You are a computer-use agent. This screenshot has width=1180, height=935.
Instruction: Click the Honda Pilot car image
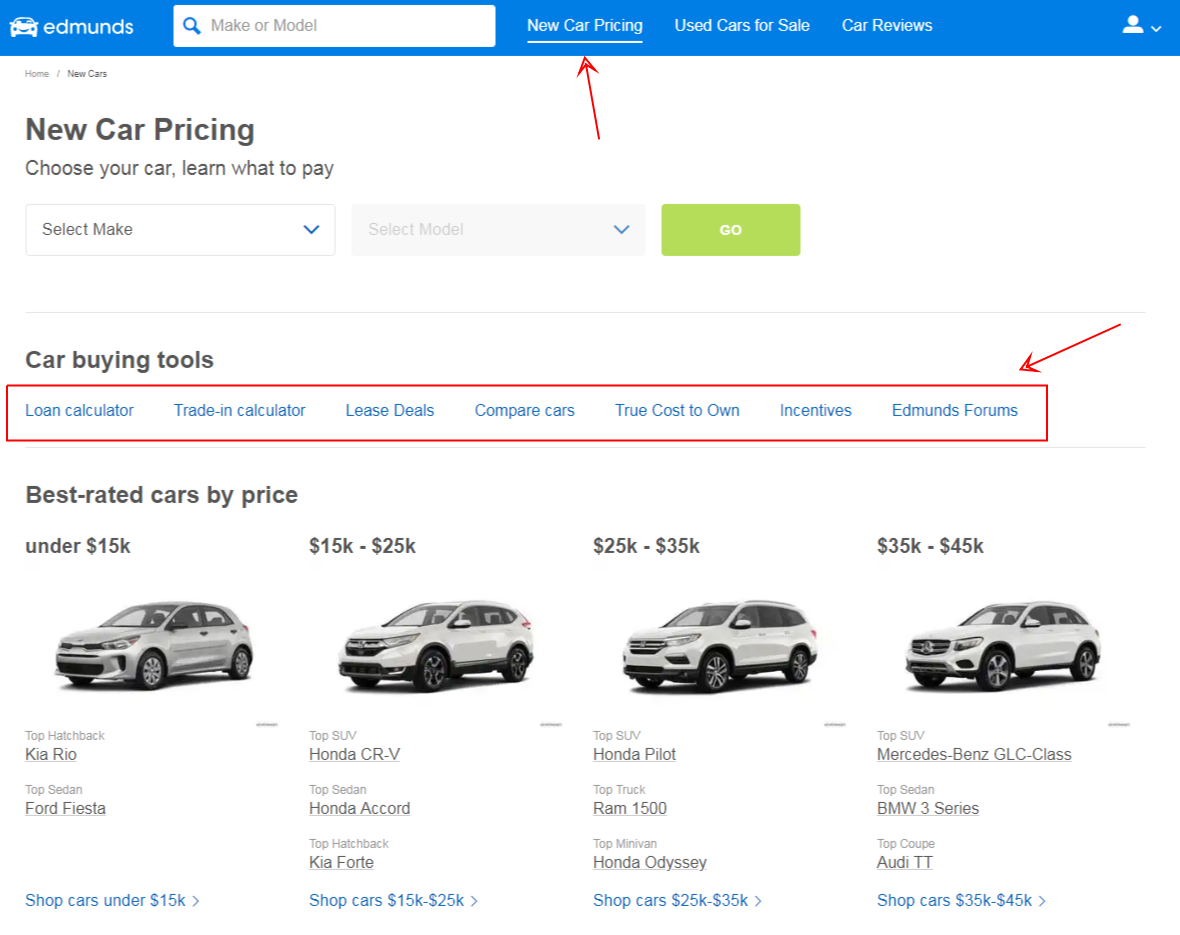(x=721, y=645)
